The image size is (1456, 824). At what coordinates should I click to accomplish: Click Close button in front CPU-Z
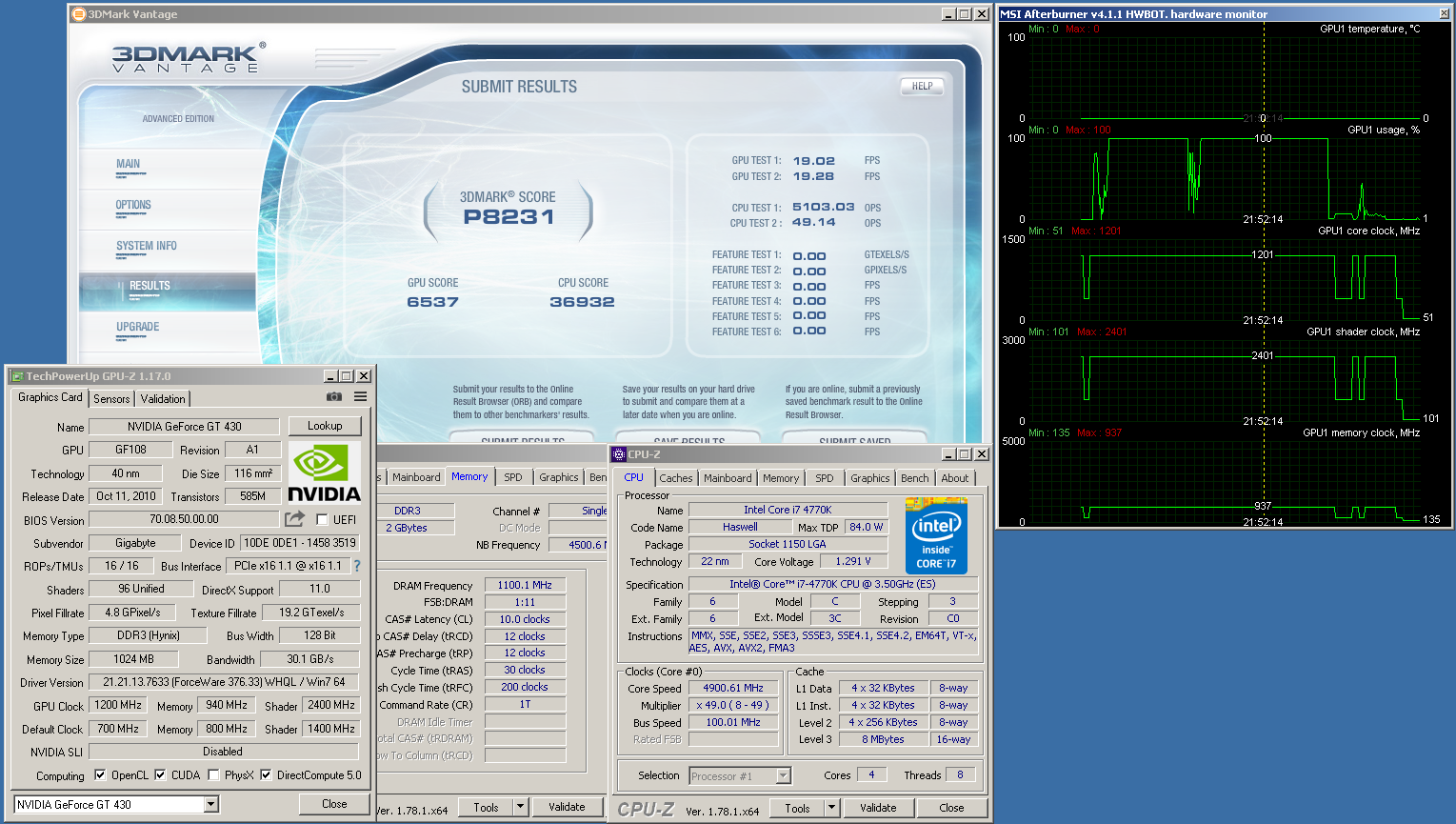pyautogui.click(x=951, y=808)
